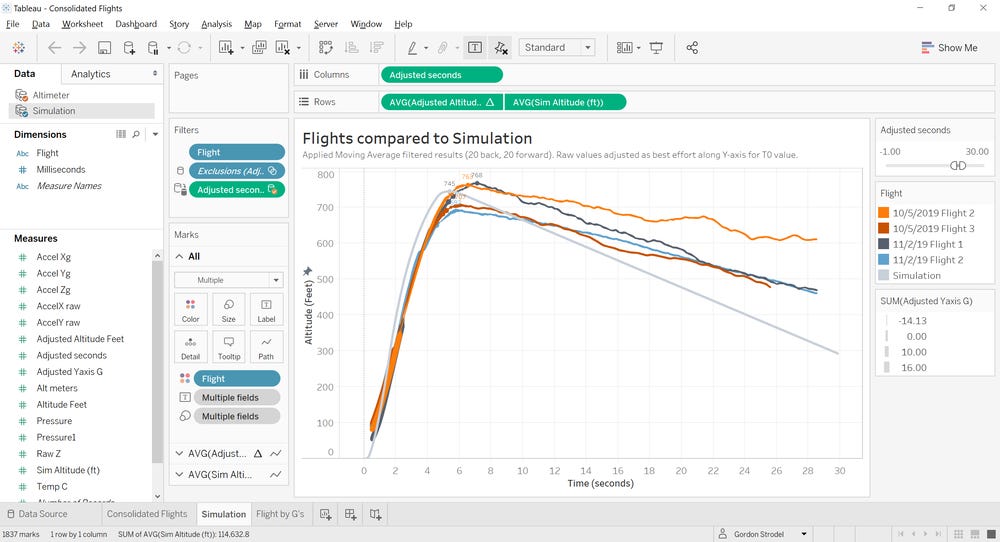Click the Show Me button

pos(949,48)
